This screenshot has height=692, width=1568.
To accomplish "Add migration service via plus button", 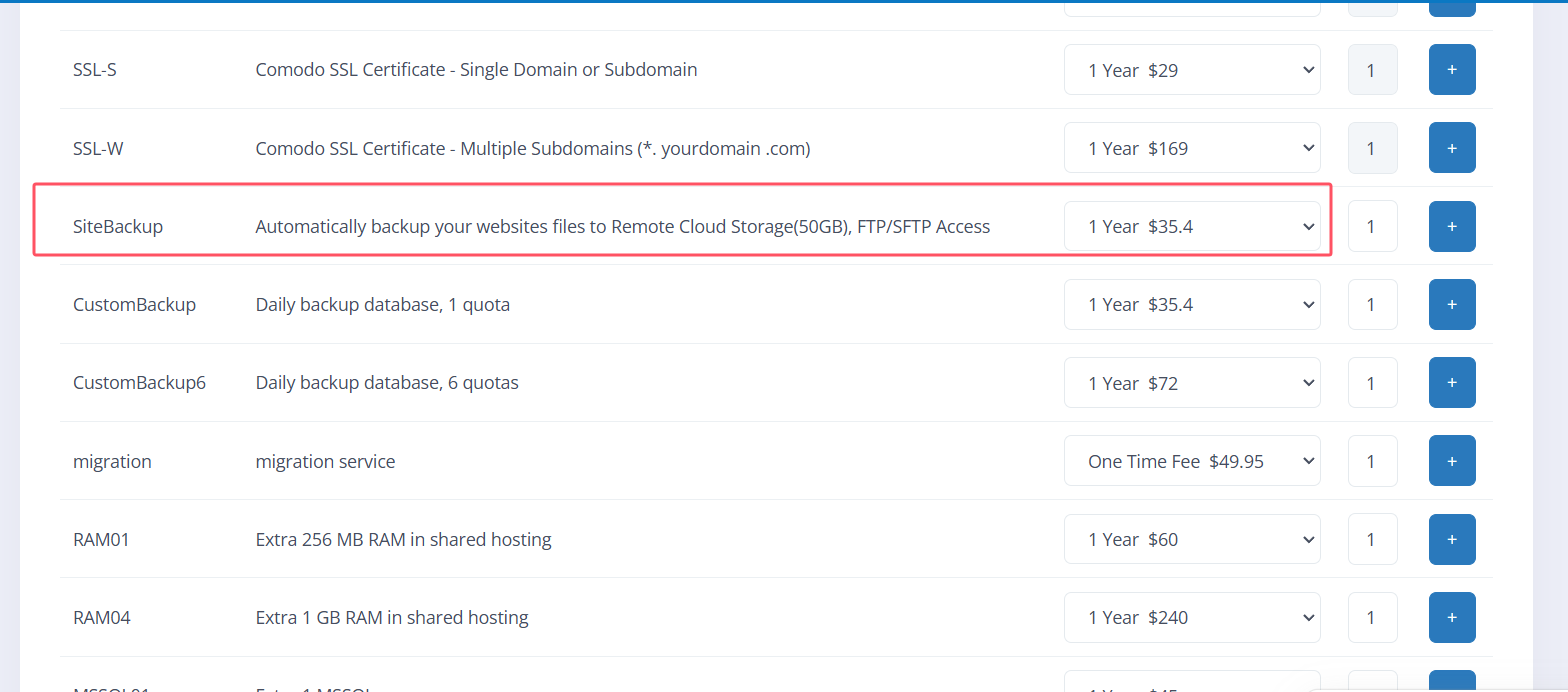I will [x=1451, y=461].
